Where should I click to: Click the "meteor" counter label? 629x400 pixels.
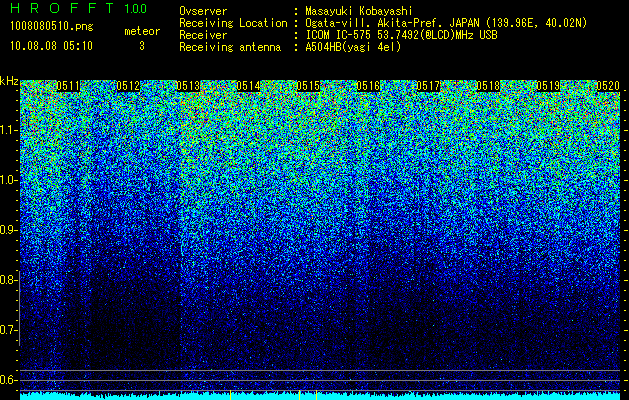142,31
